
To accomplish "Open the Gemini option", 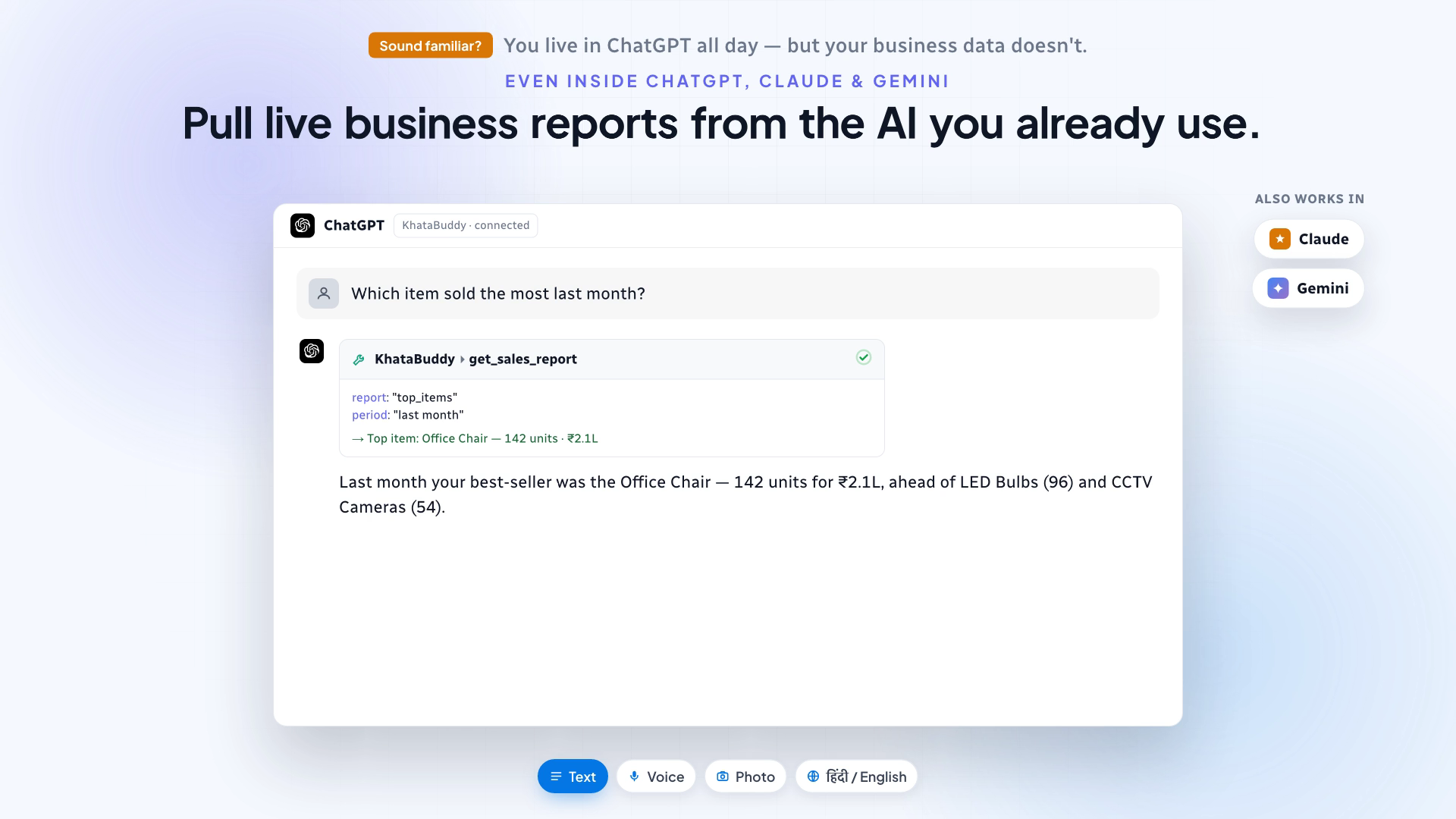I will [x=1308, y=288].
